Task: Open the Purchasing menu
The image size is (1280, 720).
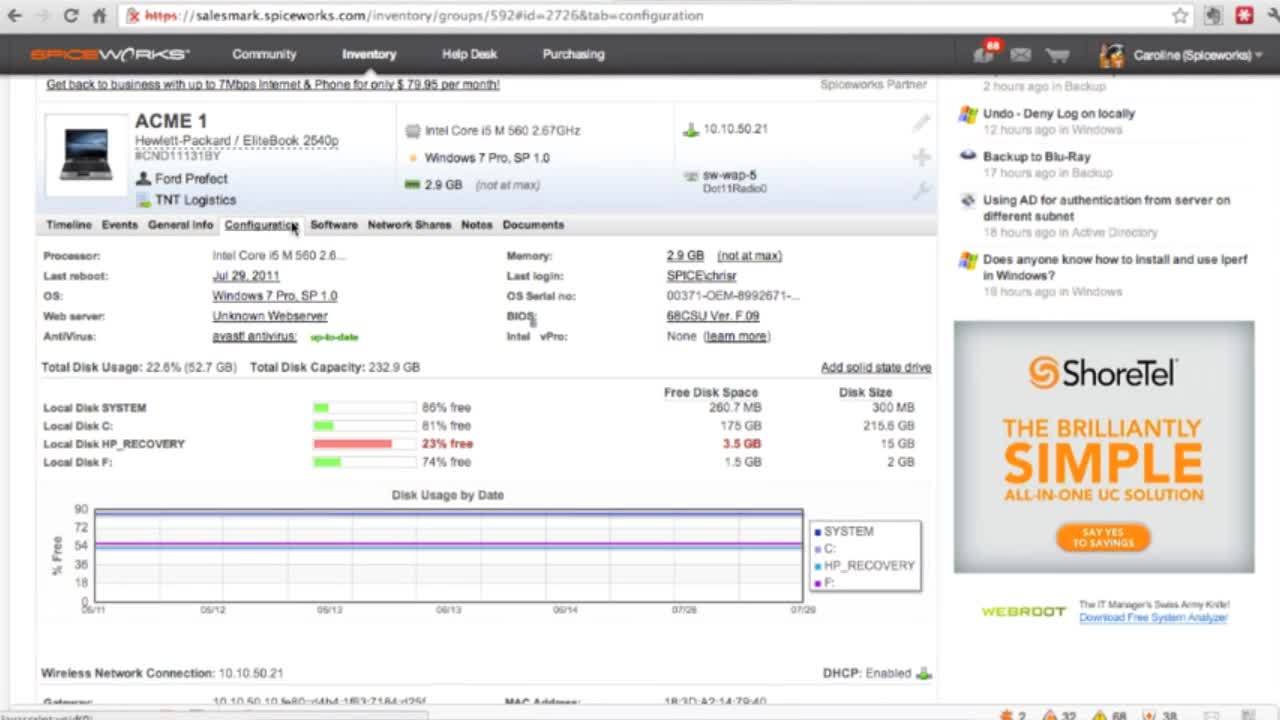Action: coord(573,54)
